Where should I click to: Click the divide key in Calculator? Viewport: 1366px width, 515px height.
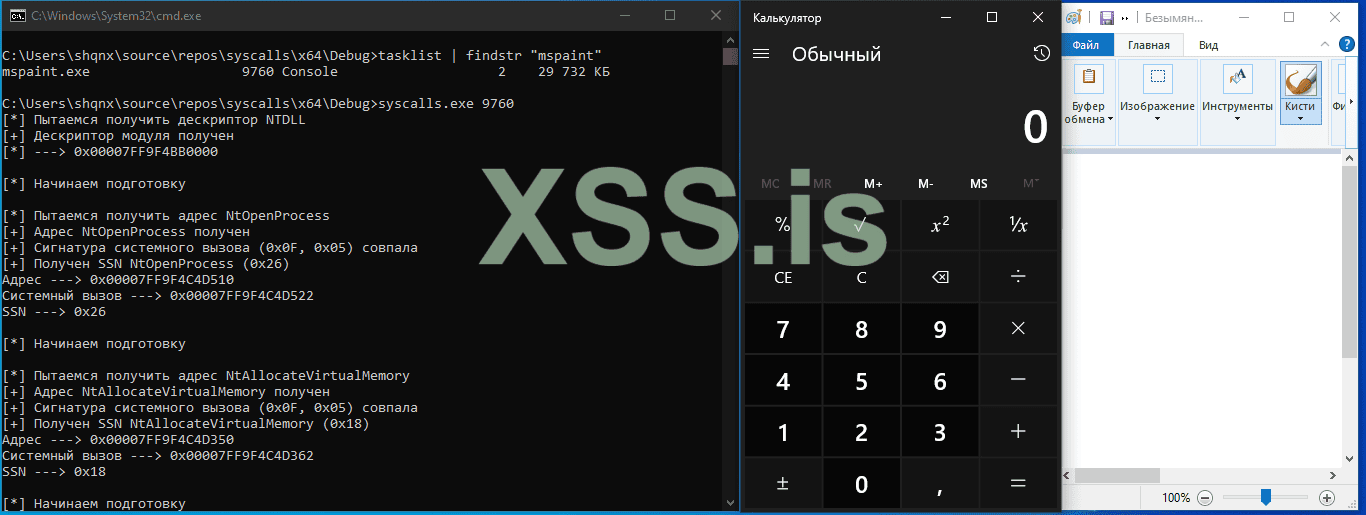(1018, 277)
